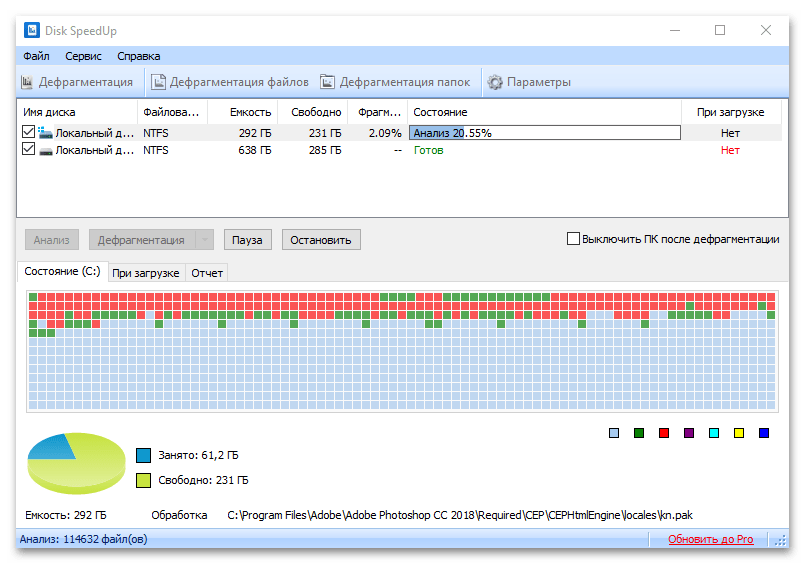This screenshot has width=805, height=564.
Task: Open the Файл menu
Action: [x=36, y=56]
